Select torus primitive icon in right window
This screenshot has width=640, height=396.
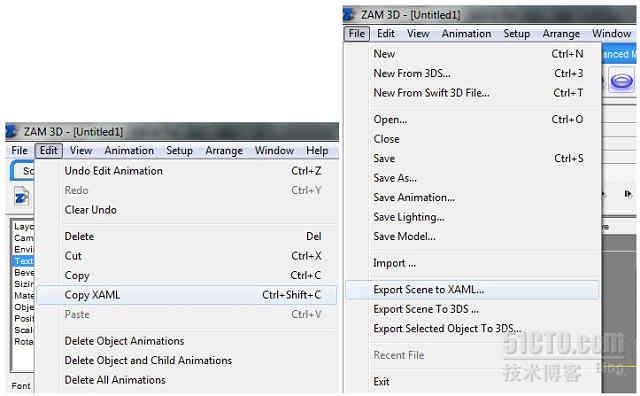tap(622, 80)
